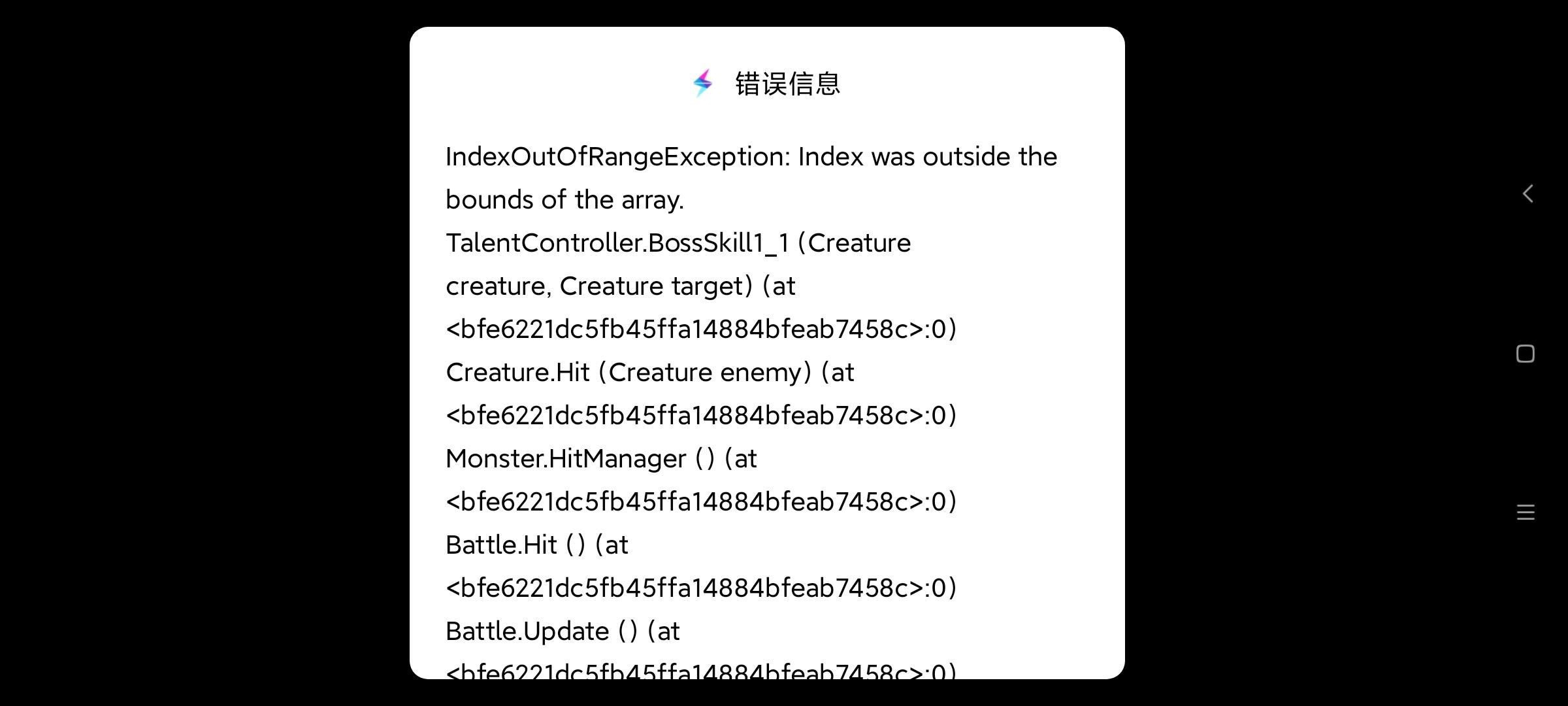1568x706 pixels.
Task: Select the hash line following "Creature target"
Action: point(701,329)
